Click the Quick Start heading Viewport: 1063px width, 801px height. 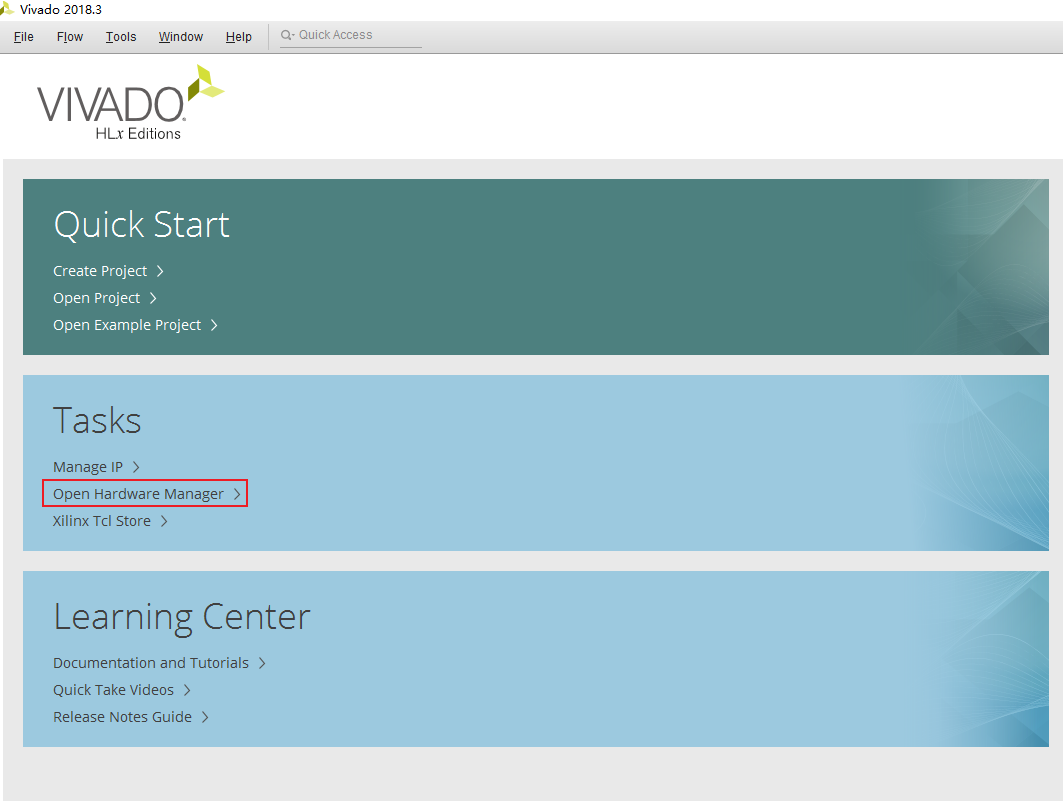(142, 225)
